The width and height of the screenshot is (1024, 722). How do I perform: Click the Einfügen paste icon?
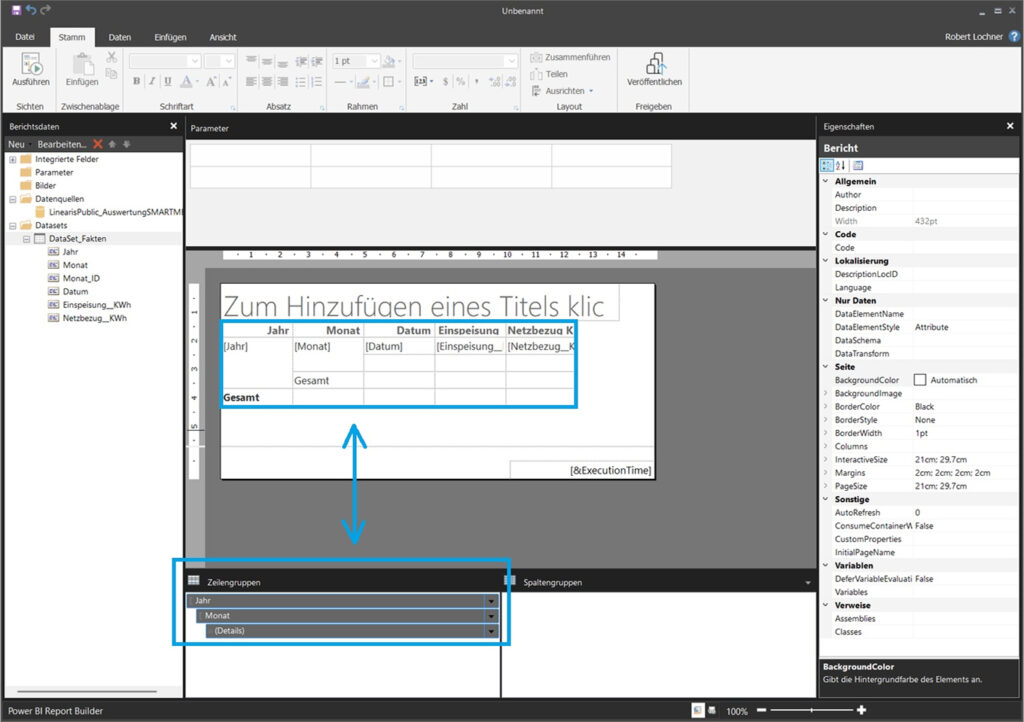click(82, 66)
